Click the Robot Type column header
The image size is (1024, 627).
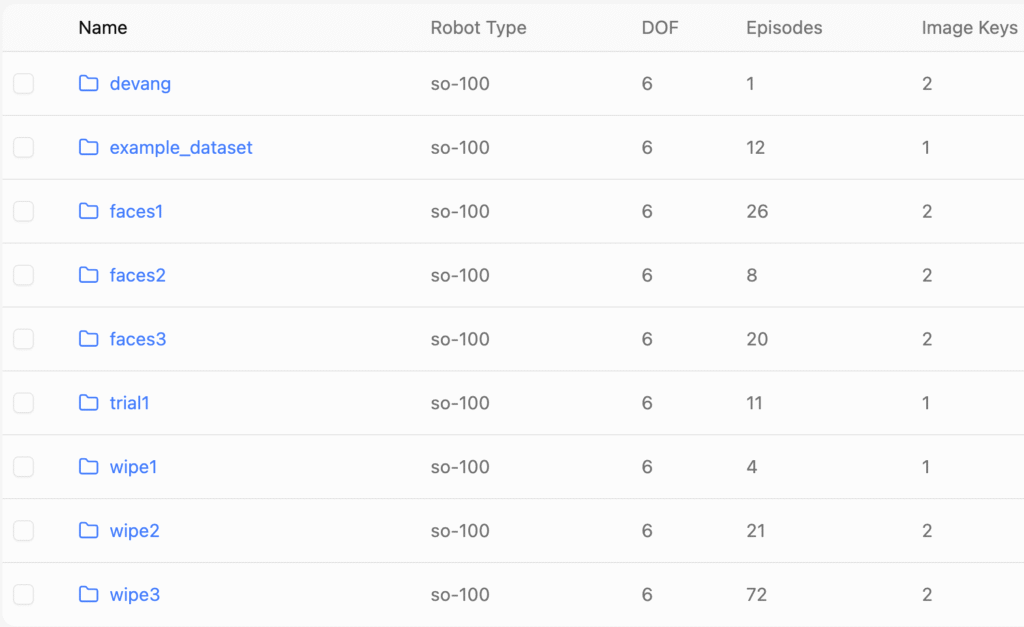[x=478, y=27]
